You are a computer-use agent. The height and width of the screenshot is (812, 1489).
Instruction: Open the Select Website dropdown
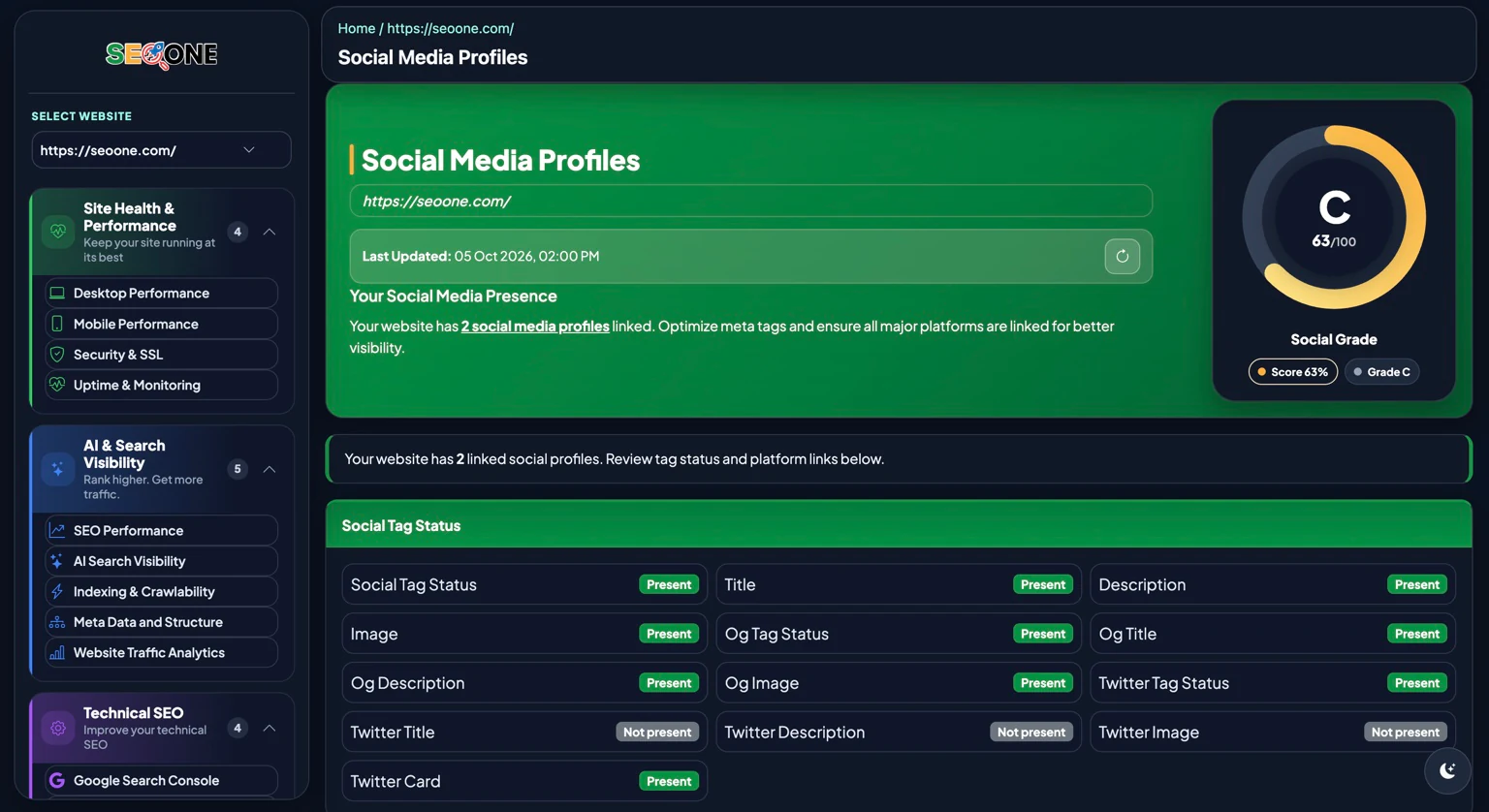(162, 150)
